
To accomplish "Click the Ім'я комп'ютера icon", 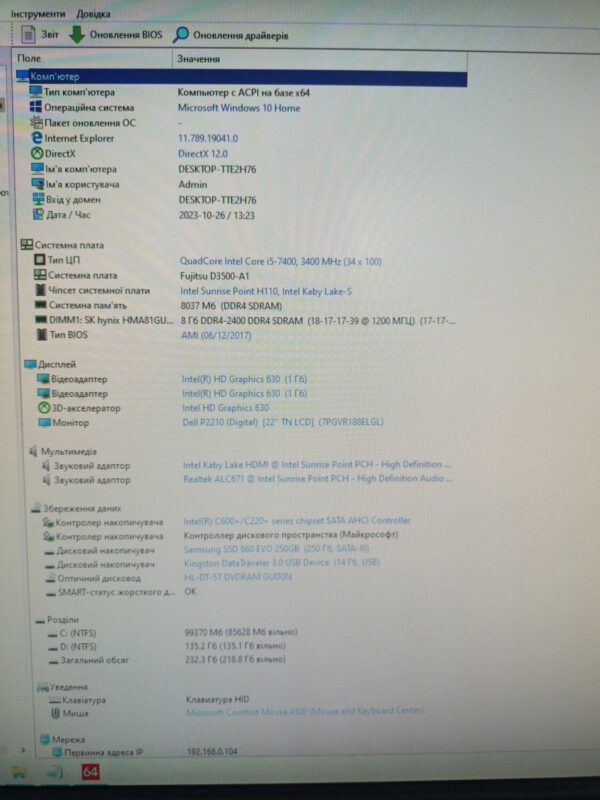I will point(38,169).
